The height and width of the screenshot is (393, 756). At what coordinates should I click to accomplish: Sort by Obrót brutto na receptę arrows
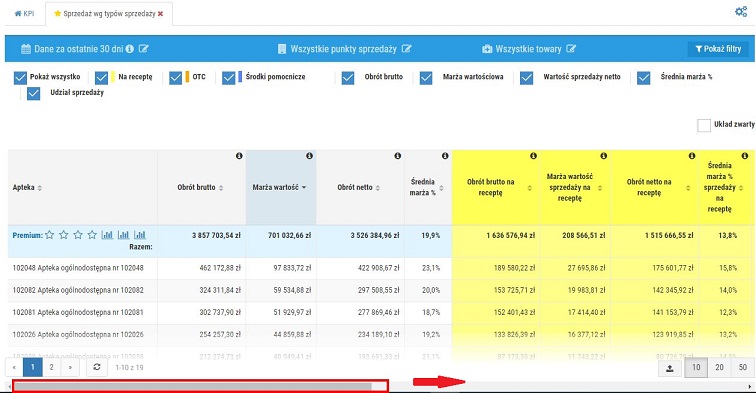tap(529, 188)
